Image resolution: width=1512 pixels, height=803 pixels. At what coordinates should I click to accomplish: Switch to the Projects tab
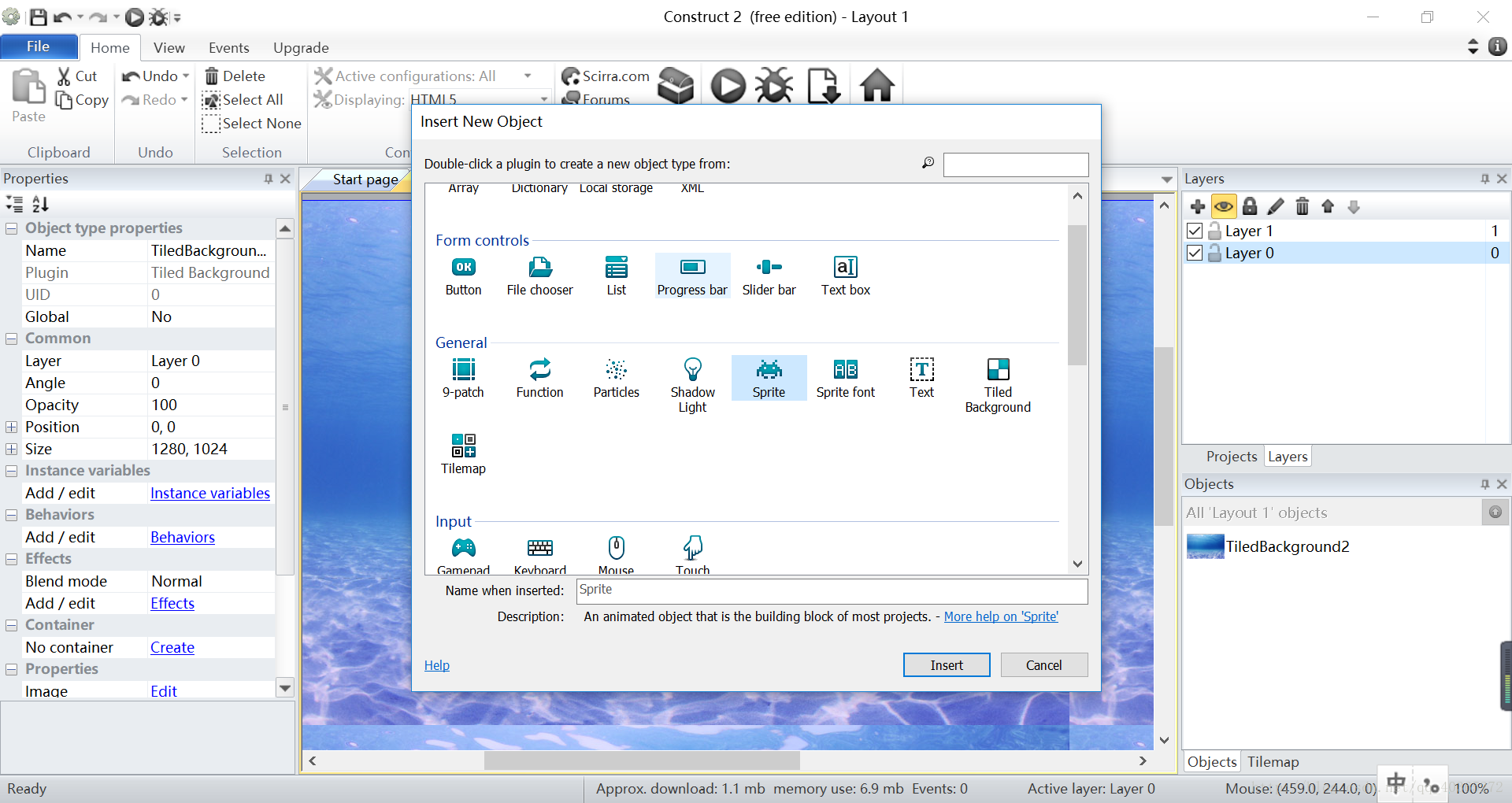[x=1232, y=457]
